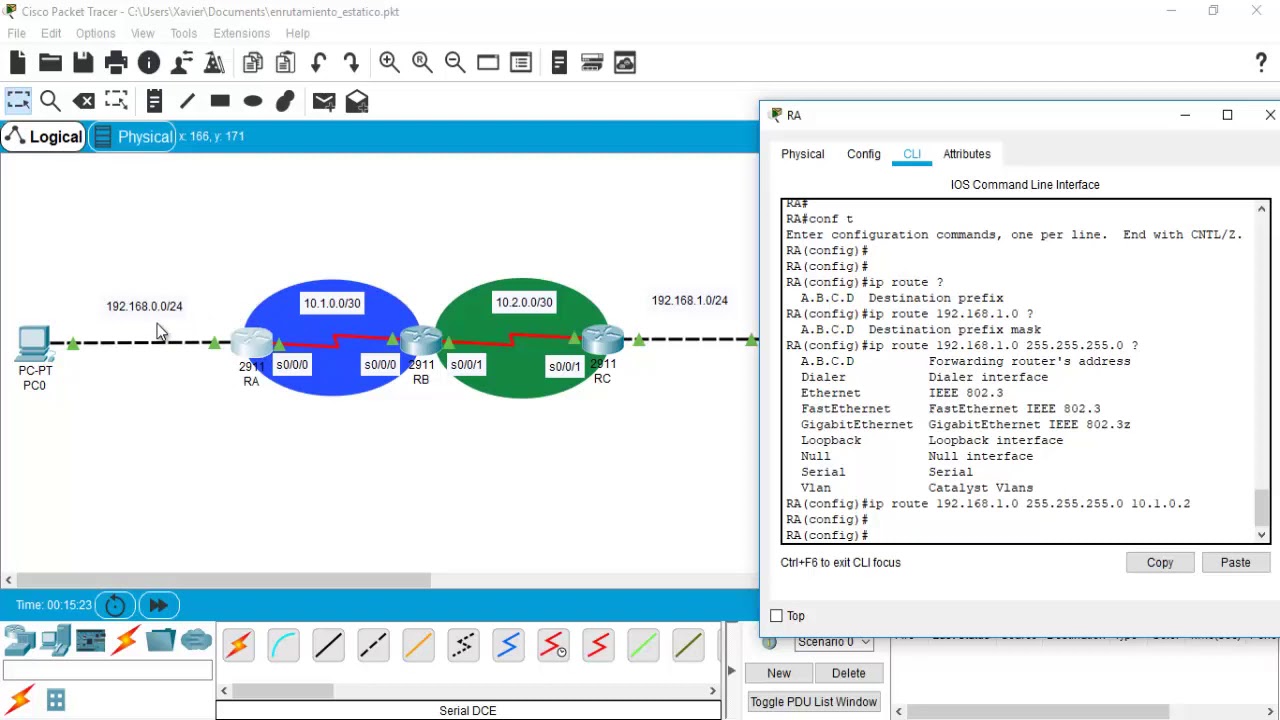Open the network information icon
1280x720 pixels.
point(149,63)
